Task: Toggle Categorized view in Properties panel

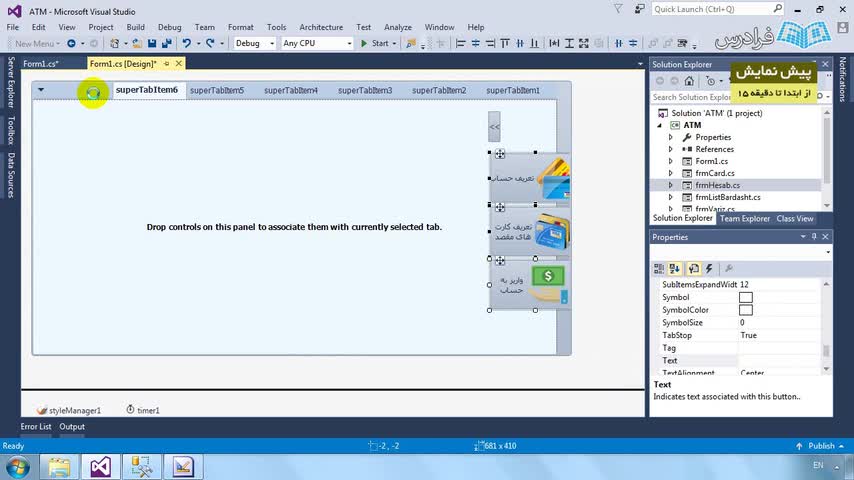Action: [x=659, y=268]
